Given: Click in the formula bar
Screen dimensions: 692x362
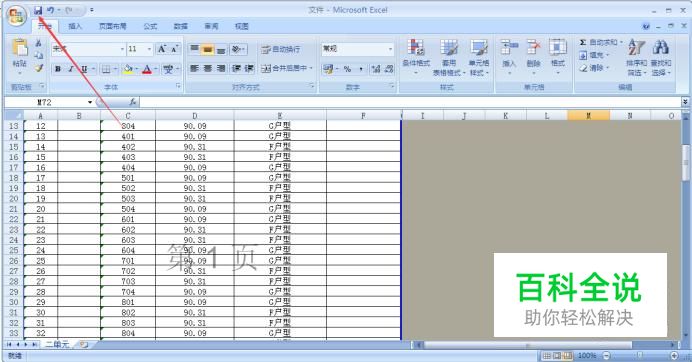Looking at the screenshot, I should [410, 102].
